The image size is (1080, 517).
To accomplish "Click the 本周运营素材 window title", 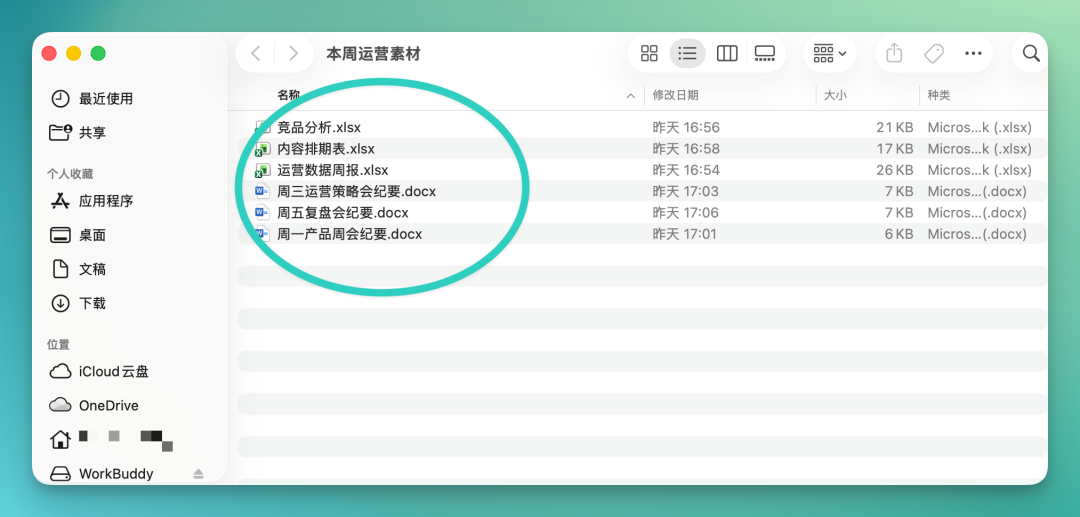I will coord(373,54).
